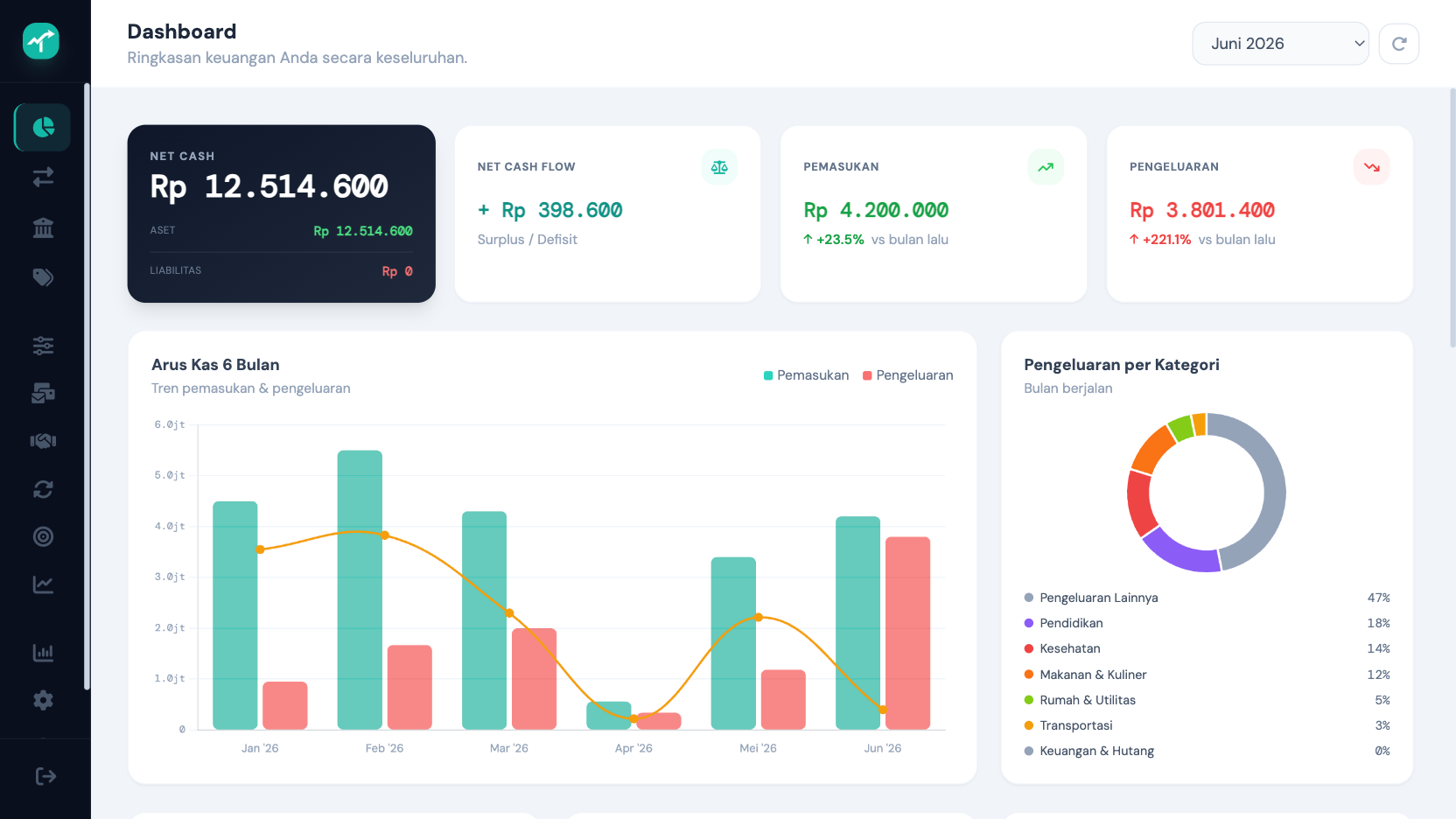Click the Mar '26 orange line point
The width and height of the screenshot is (1456, 819).
[509, 613]
